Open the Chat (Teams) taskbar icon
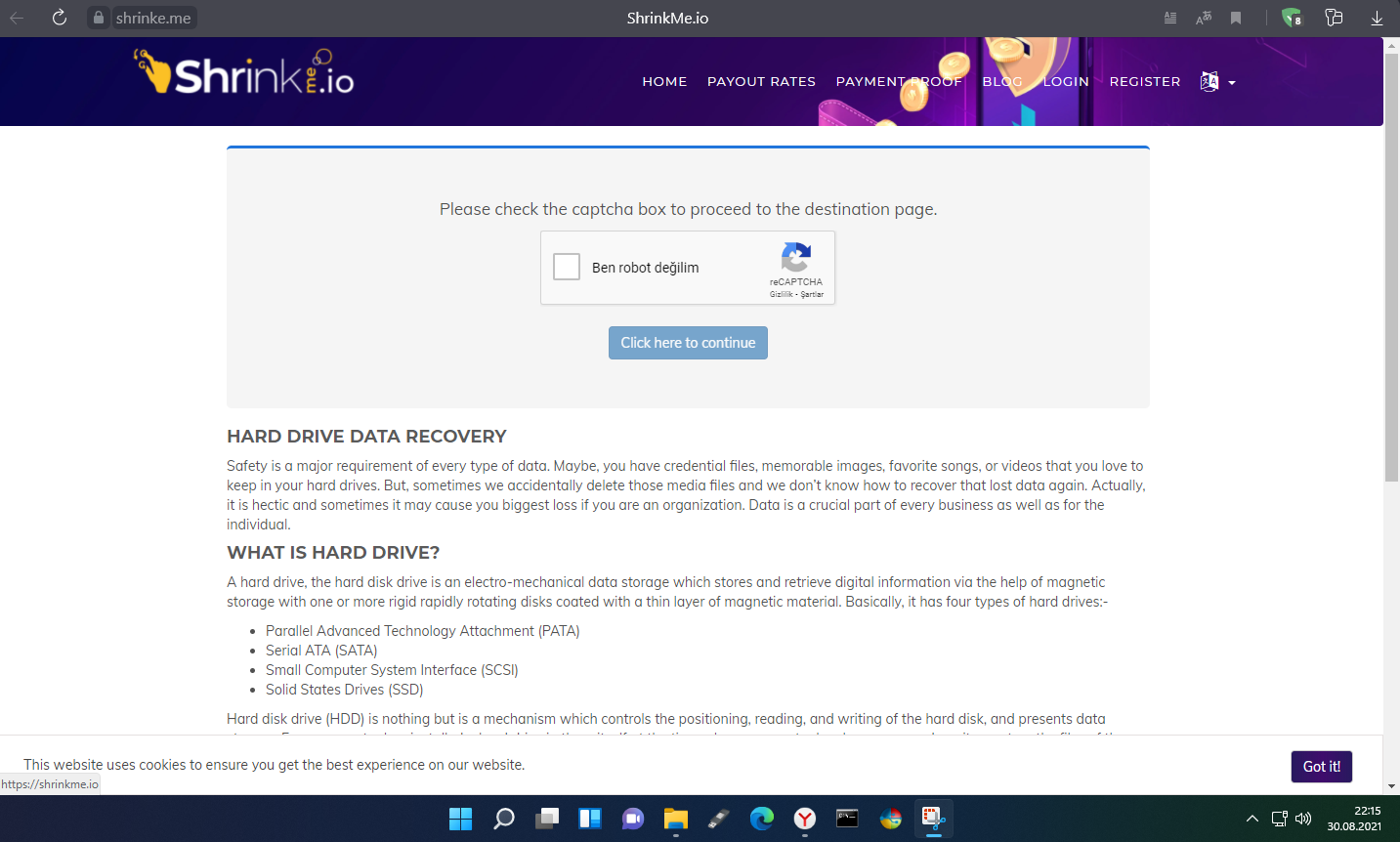The image size is (1400, 842). [632, 819]
